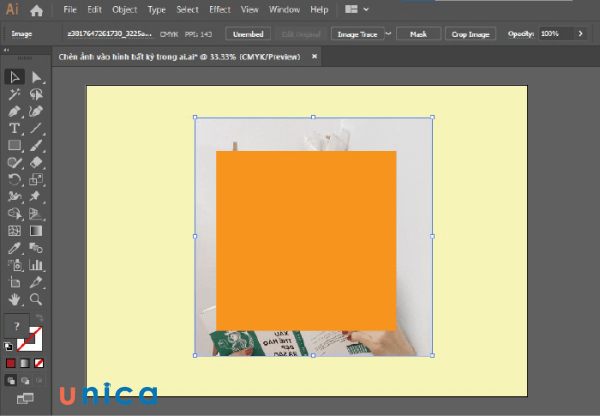Choose the Type tool
Viewport: 600px width, 416px height.
[x=15, y=128]
